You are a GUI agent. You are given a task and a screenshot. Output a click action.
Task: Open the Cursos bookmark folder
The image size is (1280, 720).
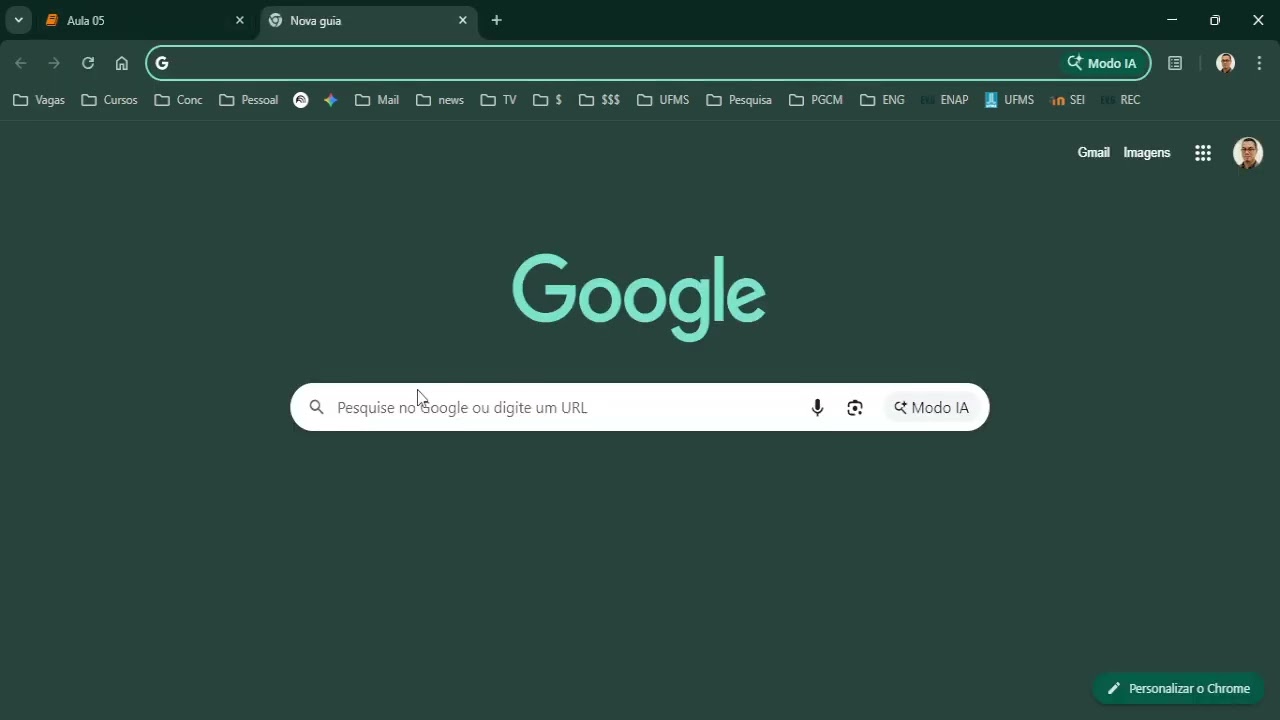(x=109, y=100)
